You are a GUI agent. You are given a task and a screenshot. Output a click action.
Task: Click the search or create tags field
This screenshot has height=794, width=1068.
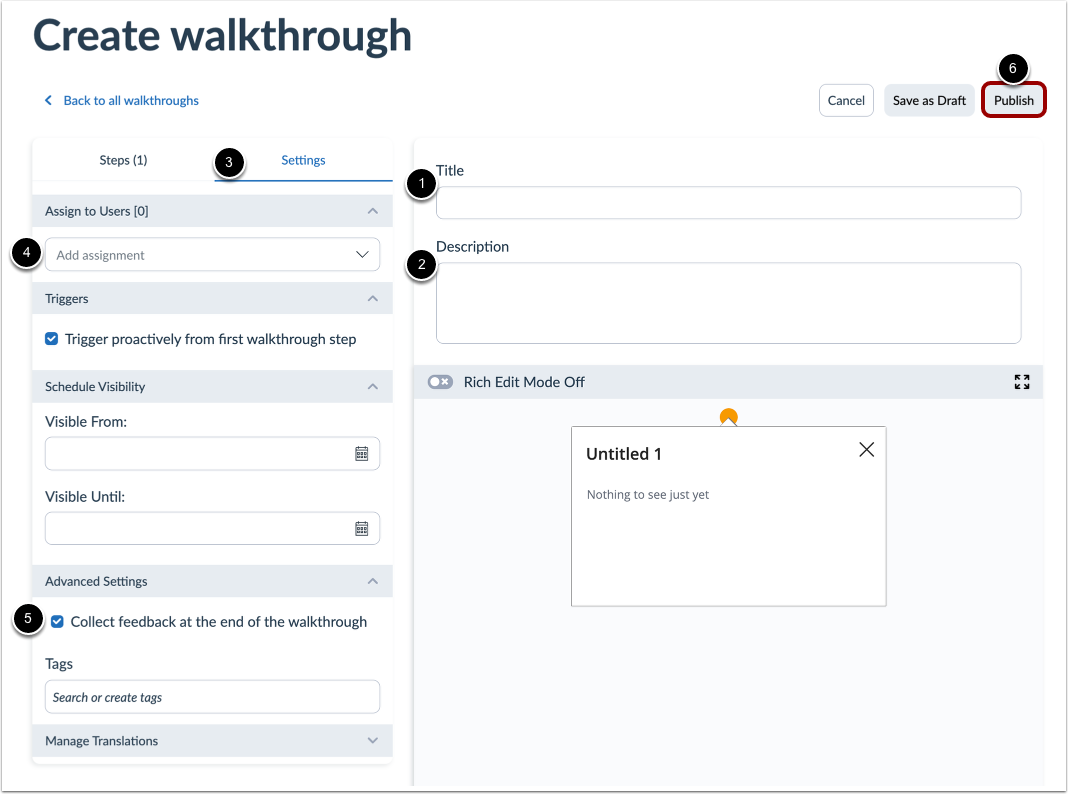pos(211,696)
